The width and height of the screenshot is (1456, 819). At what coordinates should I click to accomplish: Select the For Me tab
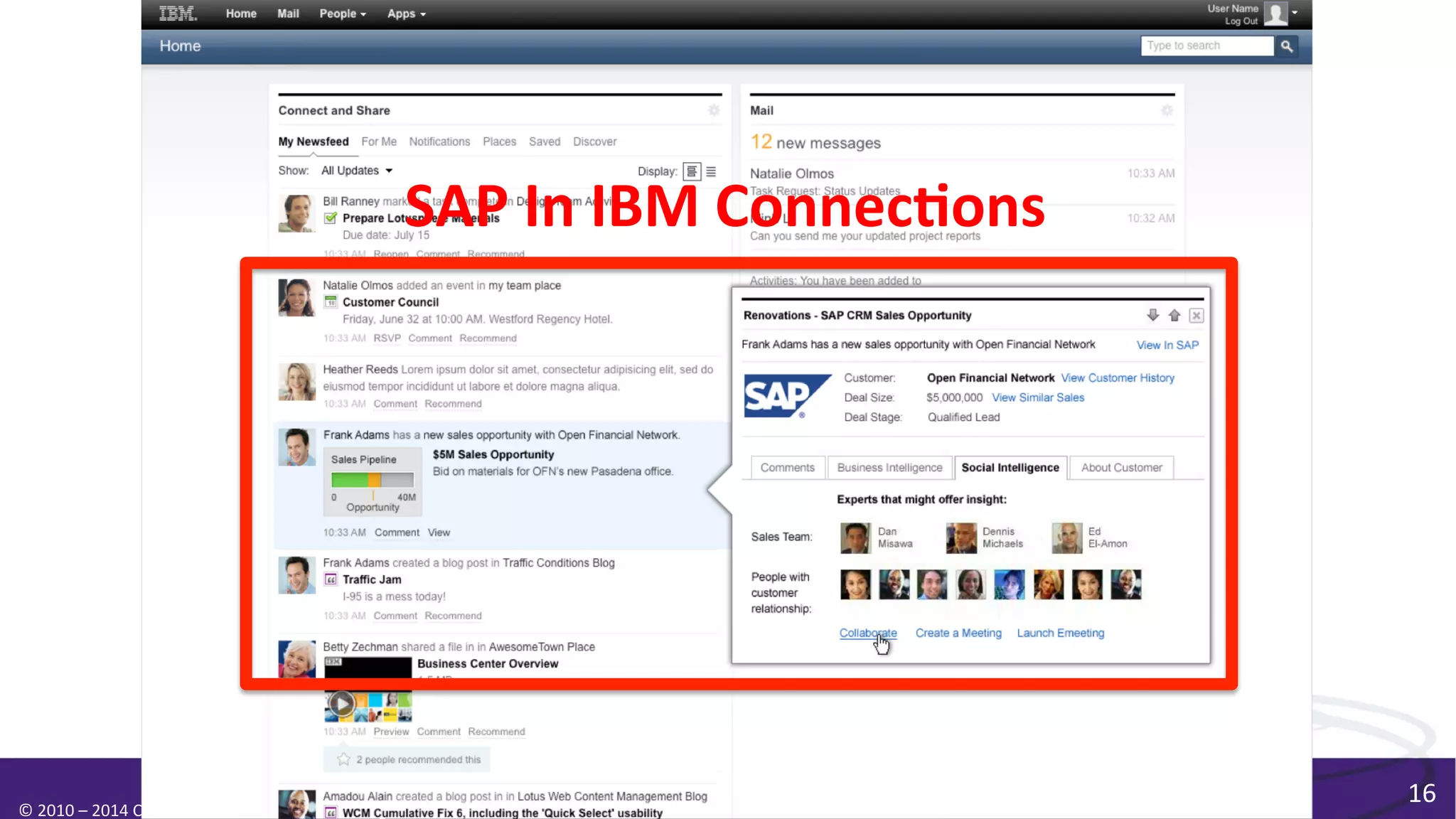click(x=379, y=141)
